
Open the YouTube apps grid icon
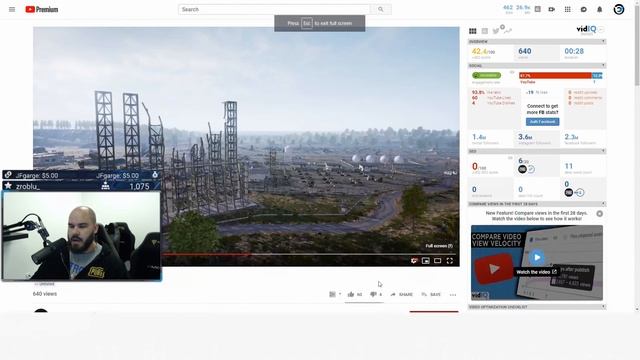tap(567, 9)
